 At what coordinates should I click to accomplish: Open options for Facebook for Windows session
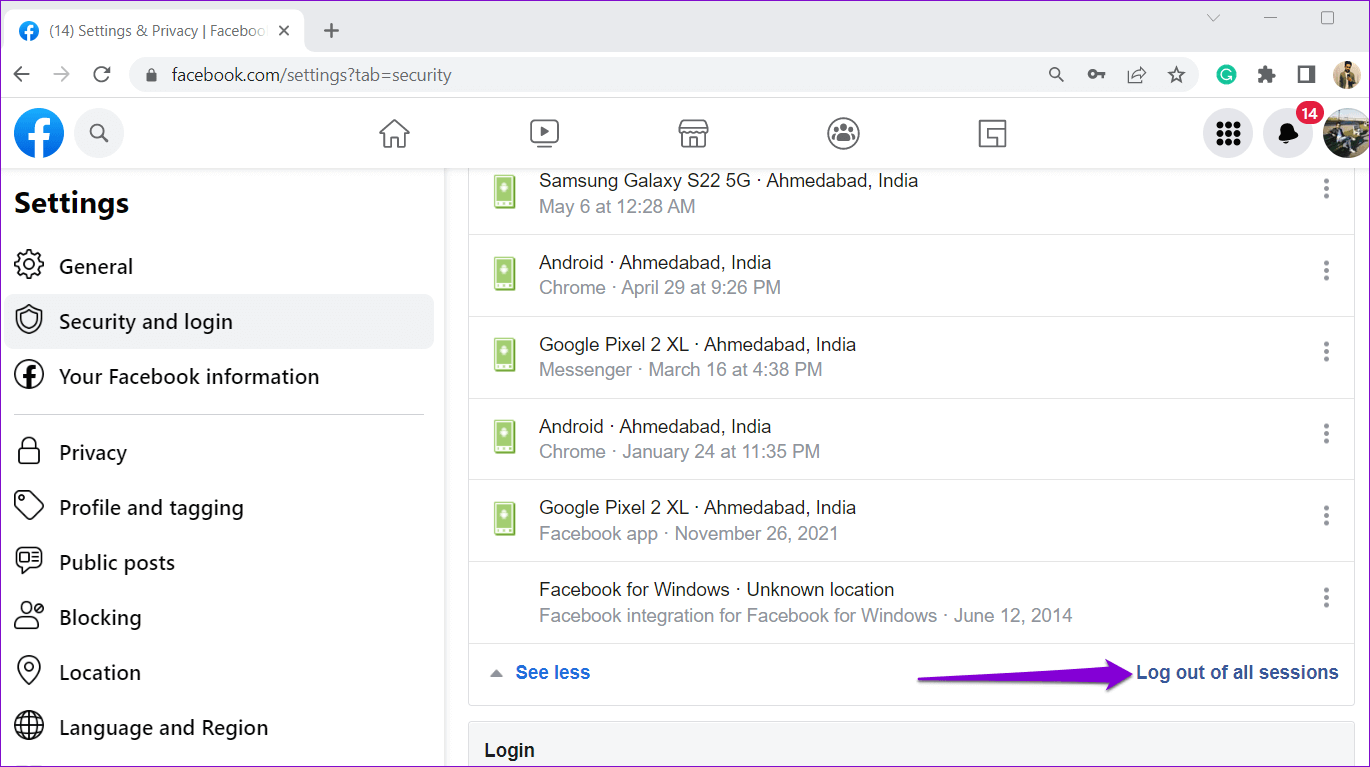(x=1326, y=597)
